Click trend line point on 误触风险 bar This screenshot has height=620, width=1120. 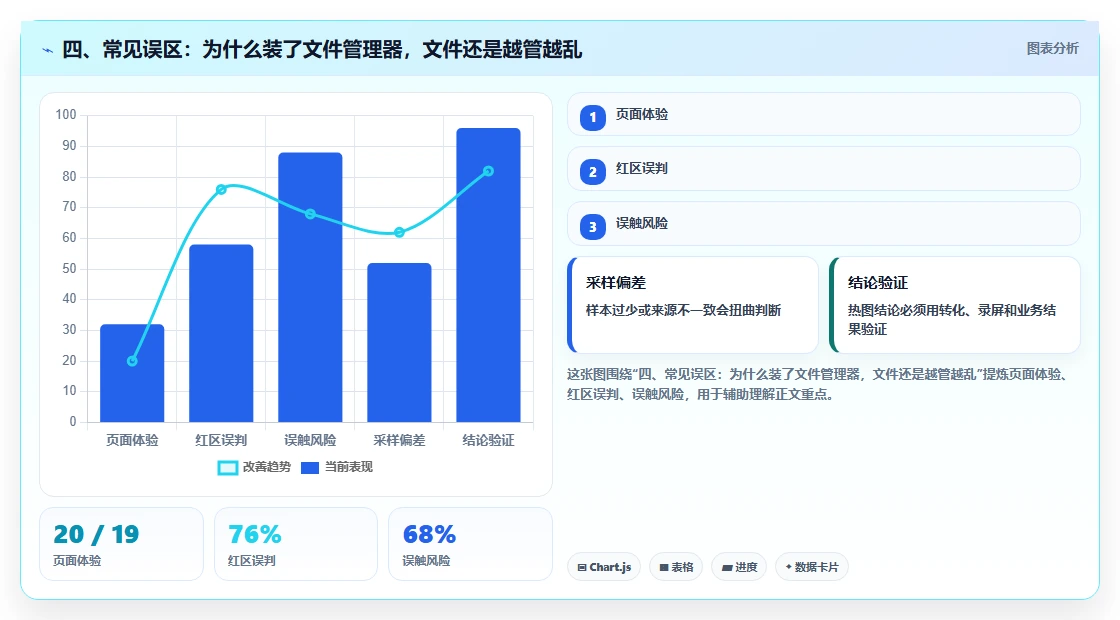[x=310, y=214]
